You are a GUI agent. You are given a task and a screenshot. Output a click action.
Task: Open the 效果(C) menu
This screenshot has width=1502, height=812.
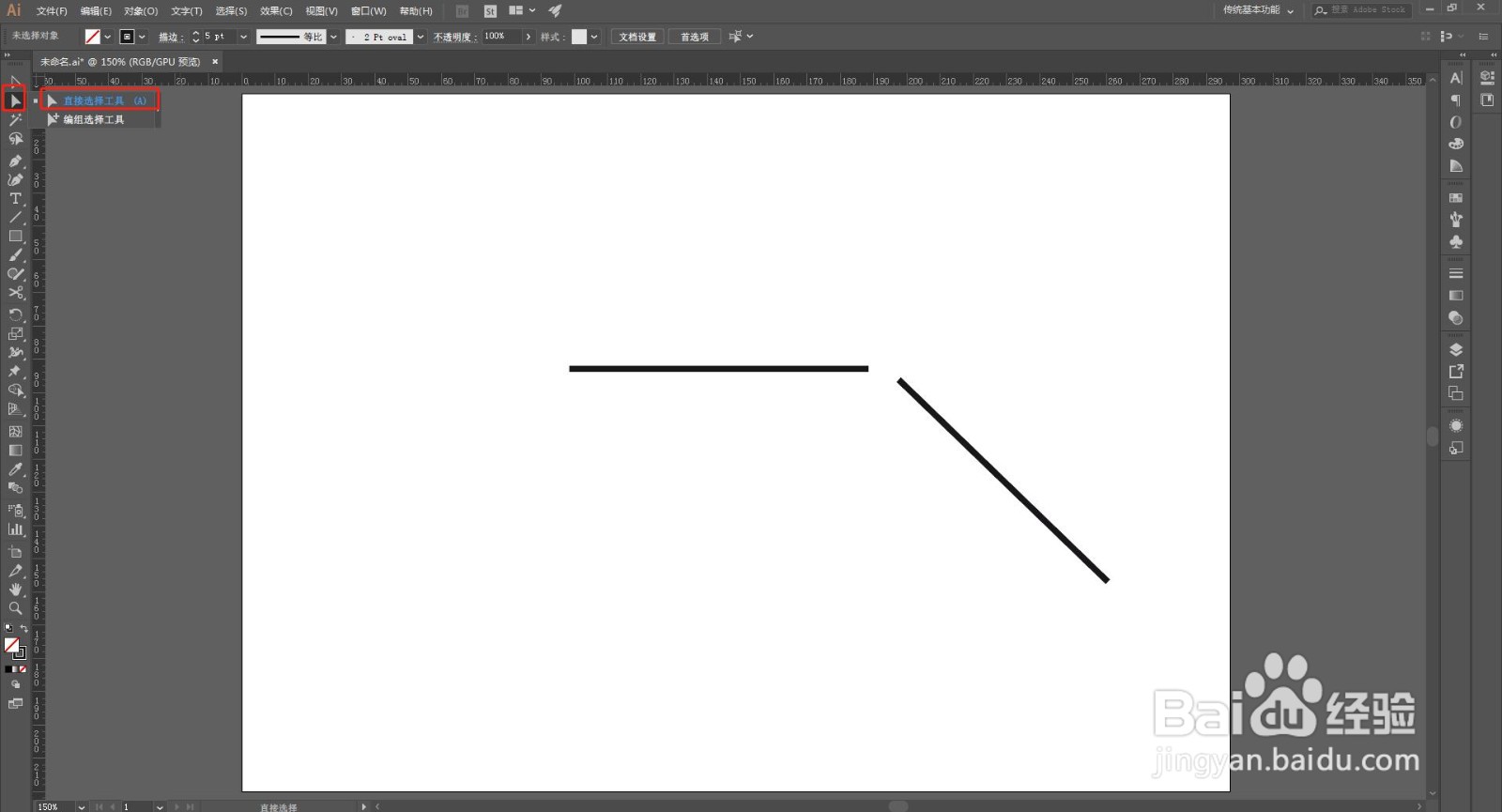click(x=276, y=11)
